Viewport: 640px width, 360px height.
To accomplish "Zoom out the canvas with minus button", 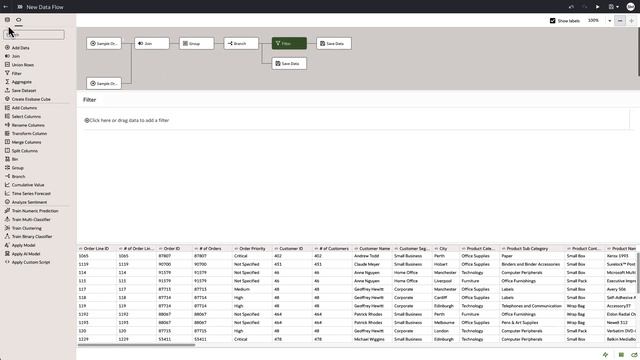I will click(x=620, y=20).
